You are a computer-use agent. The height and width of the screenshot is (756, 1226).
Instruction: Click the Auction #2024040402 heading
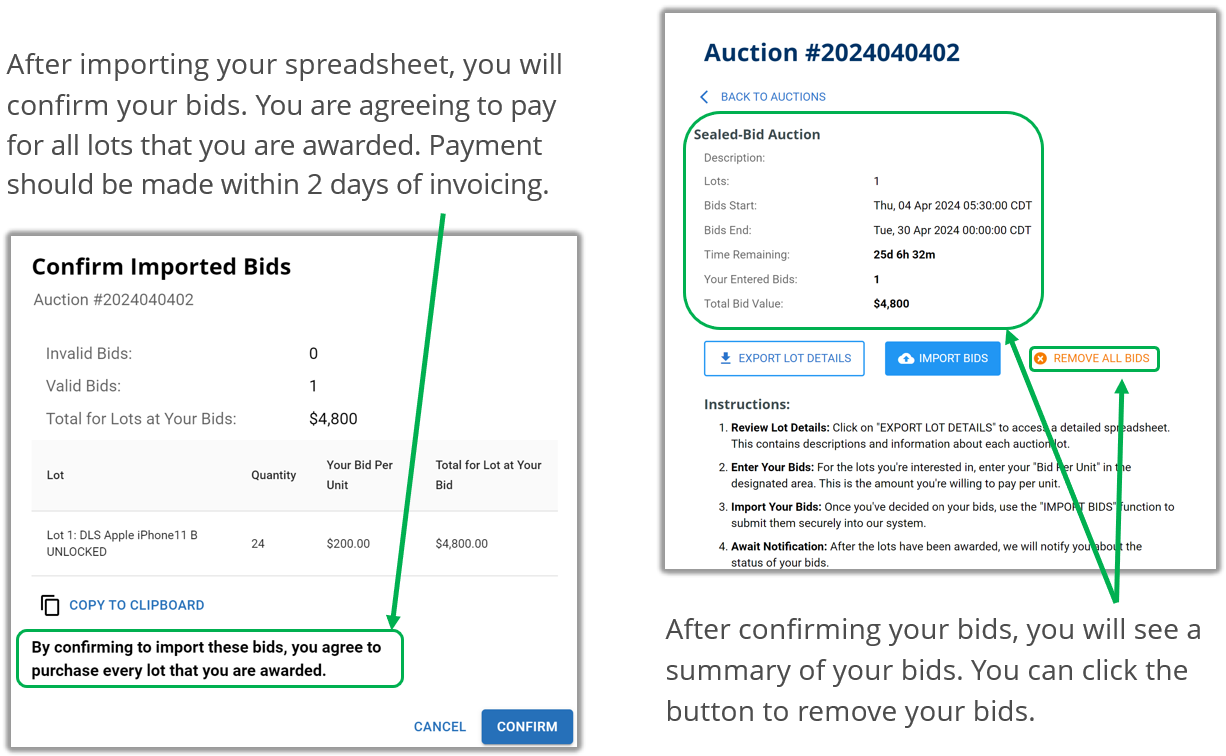pyautogui.click(x=833, y=52)
